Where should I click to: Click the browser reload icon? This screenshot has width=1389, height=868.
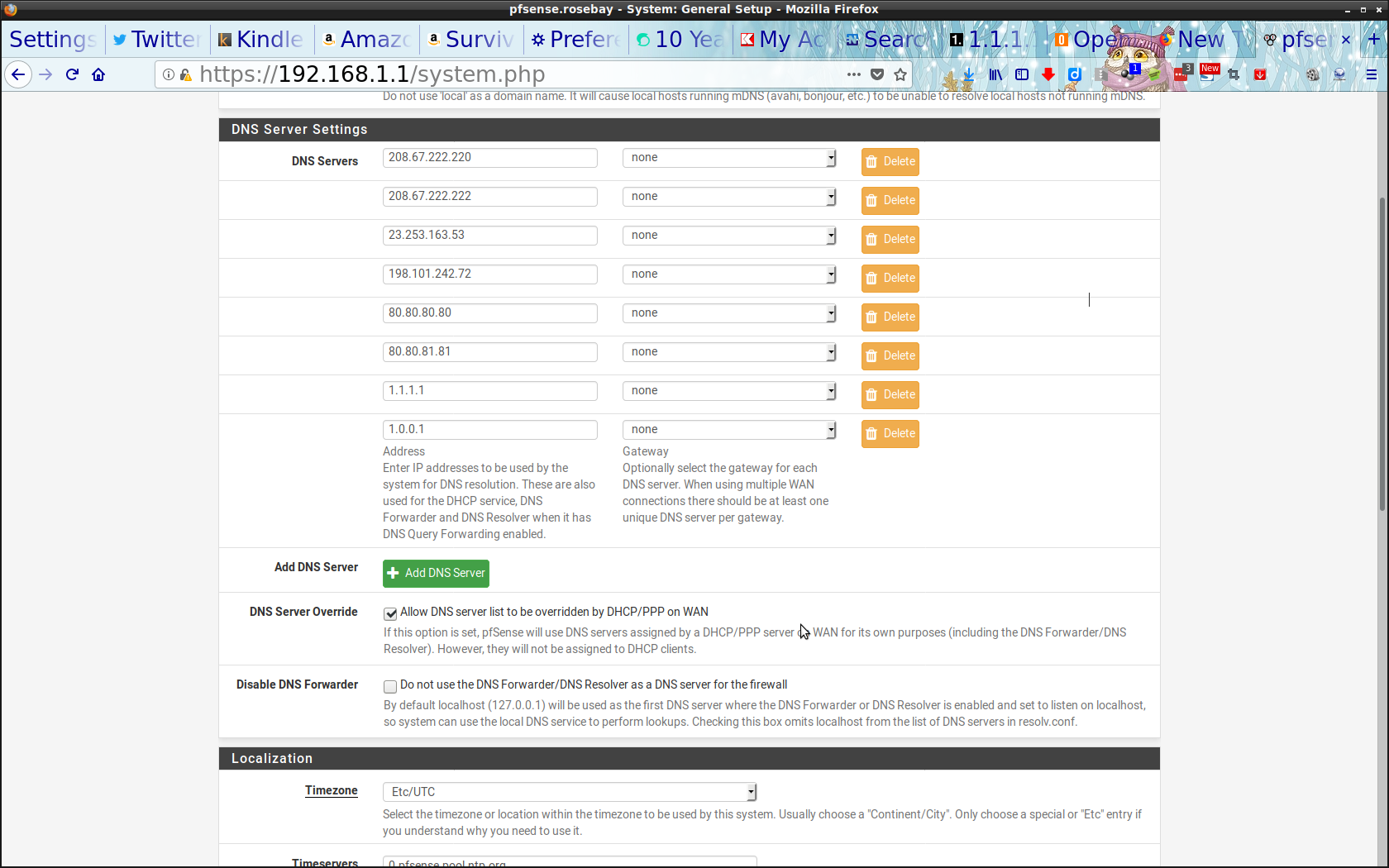pos(72,74)
